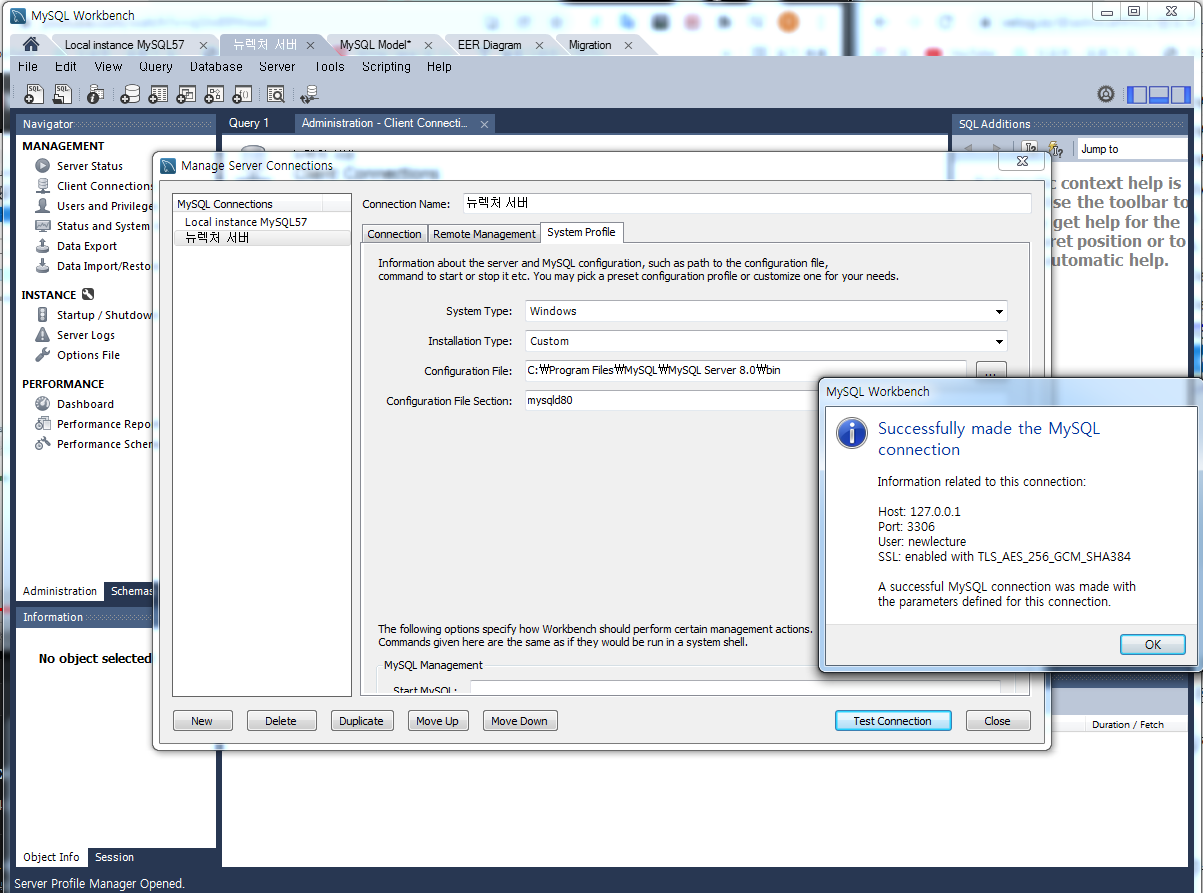
Task: Switch to the Session tab
Action: pos(114,857)
